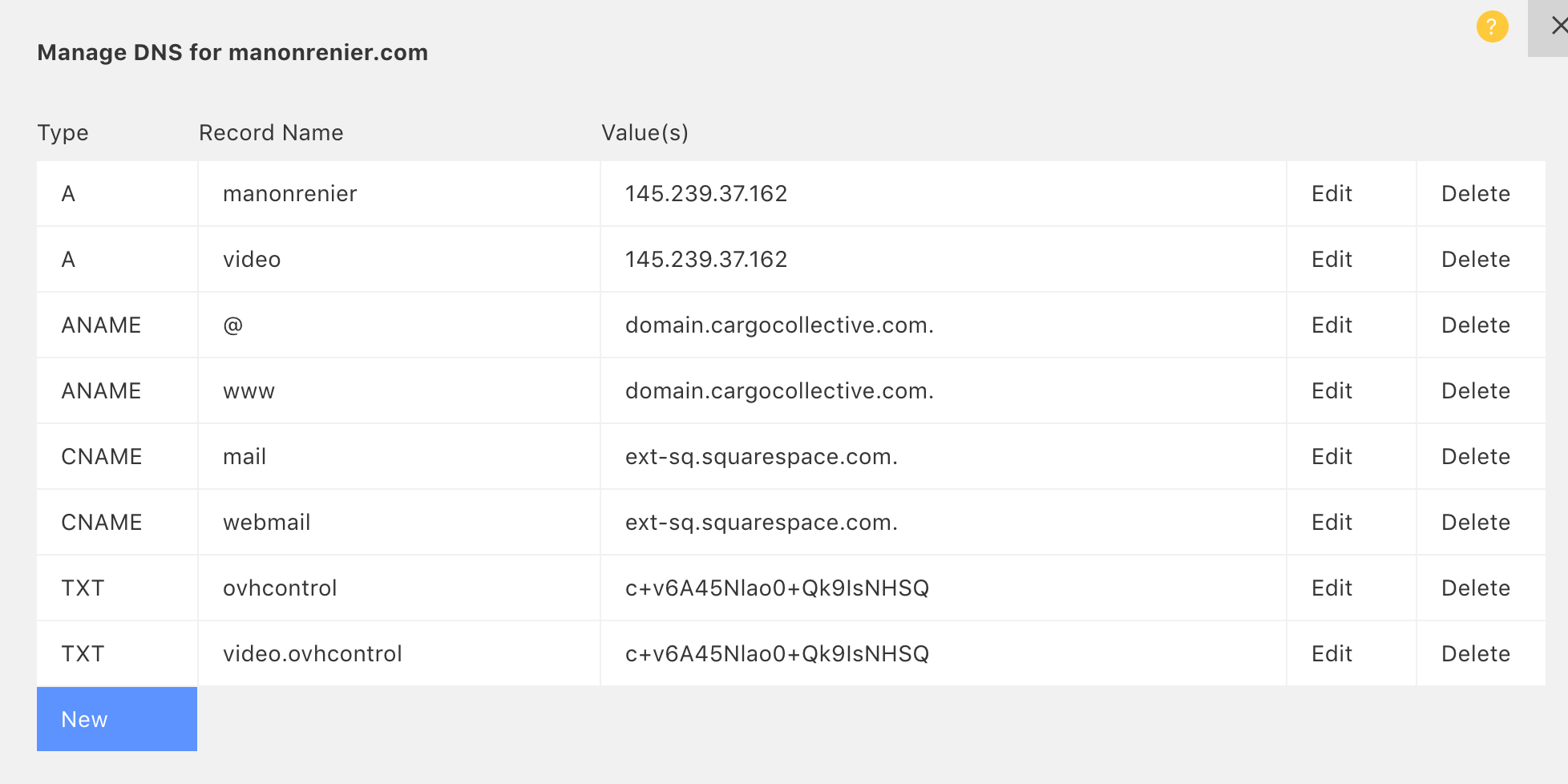Edit the video.ovhcontrol TXT record

(x=1332, y=654)
